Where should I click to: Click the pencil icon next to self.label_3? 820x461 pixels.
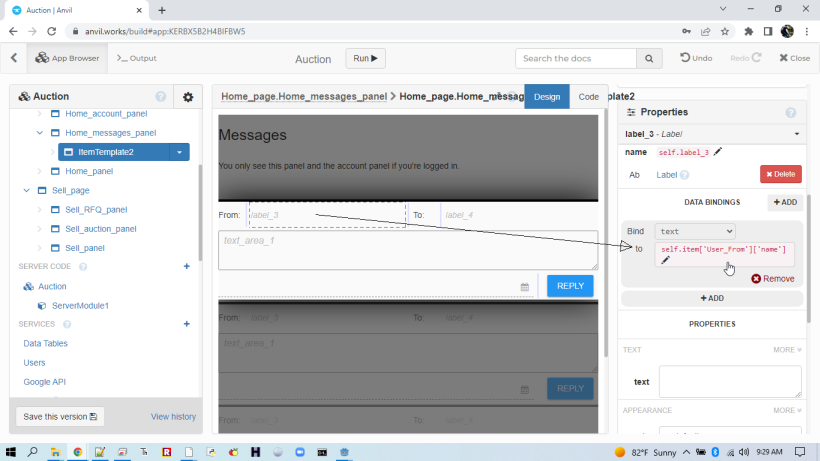coord(718,152)
